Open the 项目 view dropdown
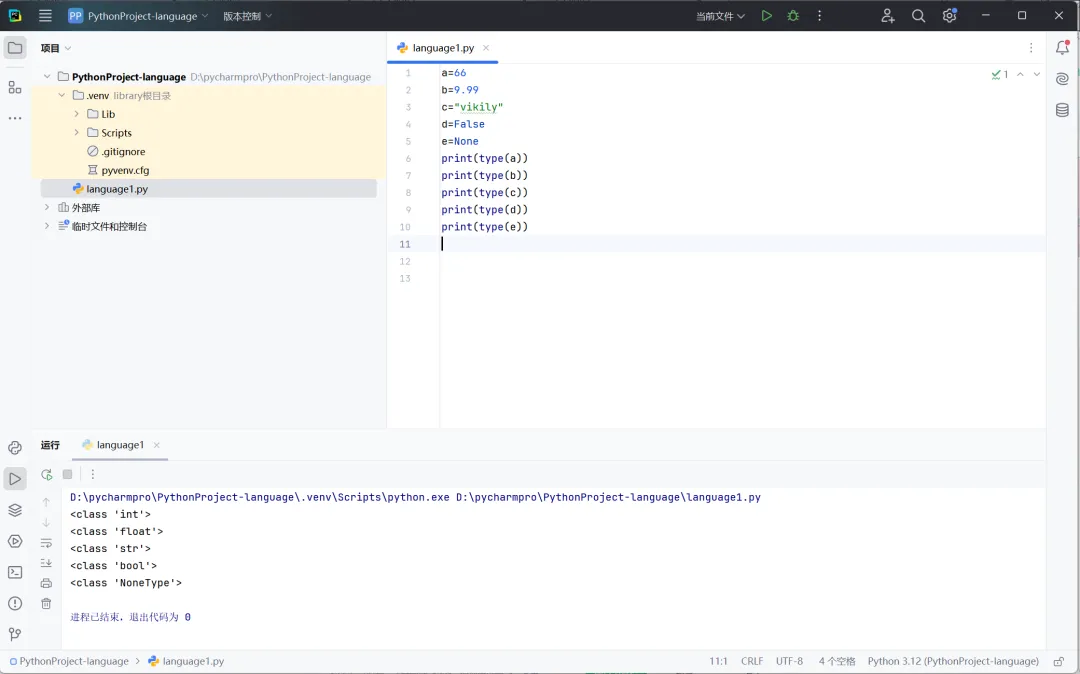1080x674 pixels. (x=56, y=48)
